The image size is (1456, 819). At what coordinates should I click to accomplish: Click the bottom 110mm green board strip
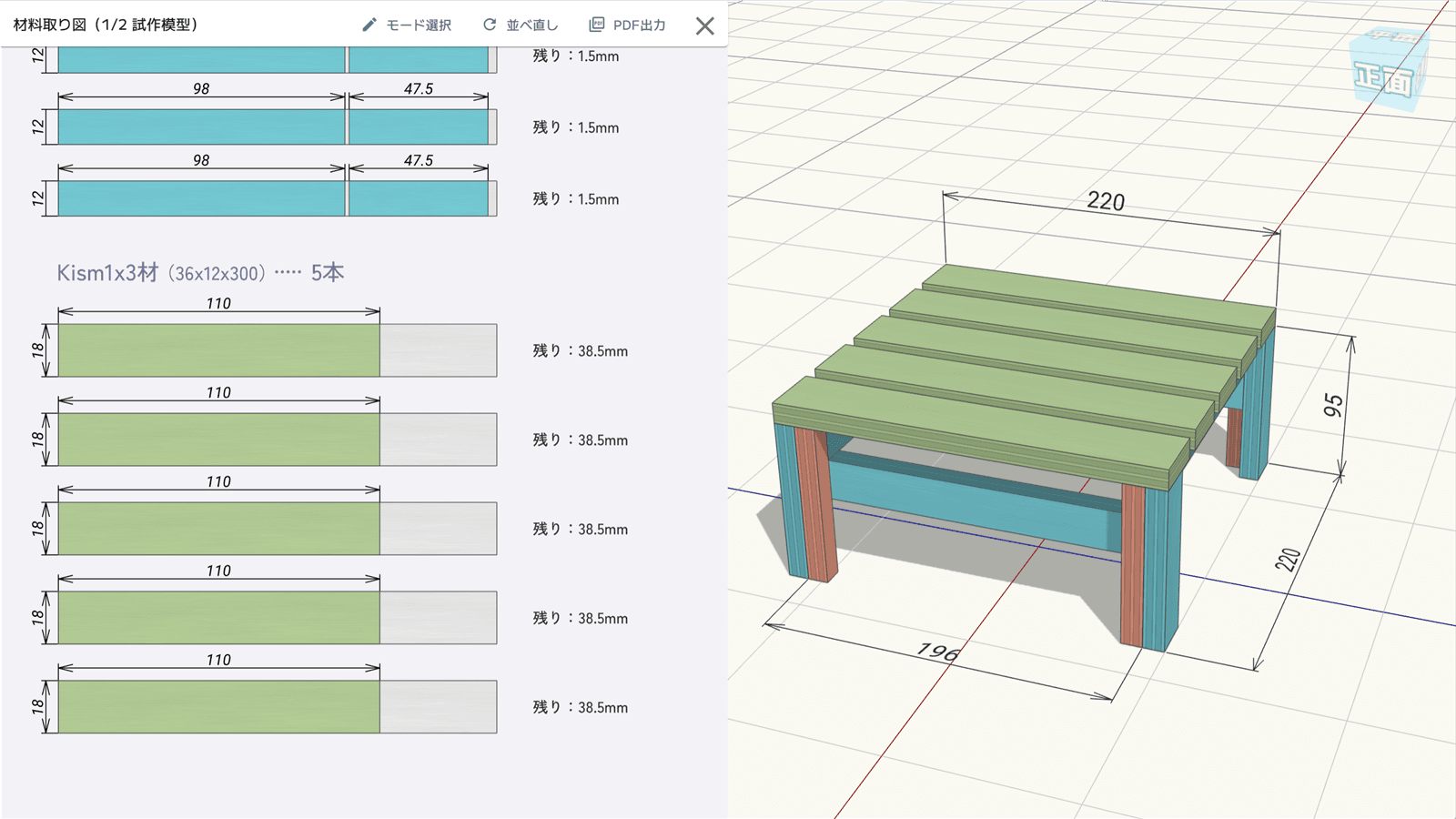[x=217, y=707]
